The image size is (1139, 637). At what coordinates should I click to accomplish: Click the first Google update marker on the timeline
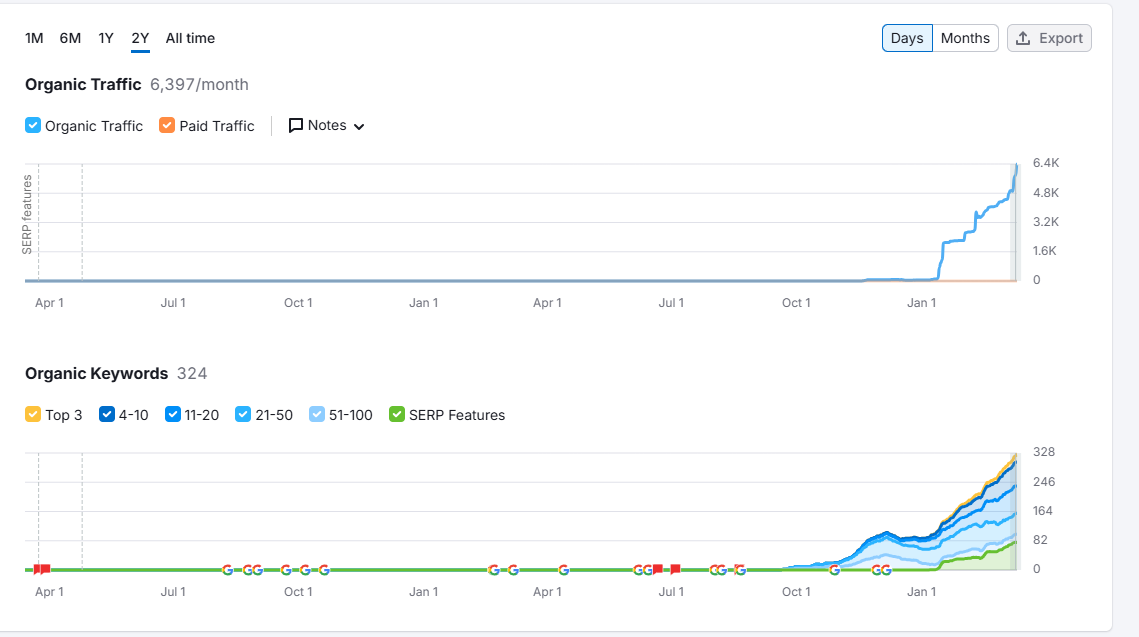click(x=228, y=570)
